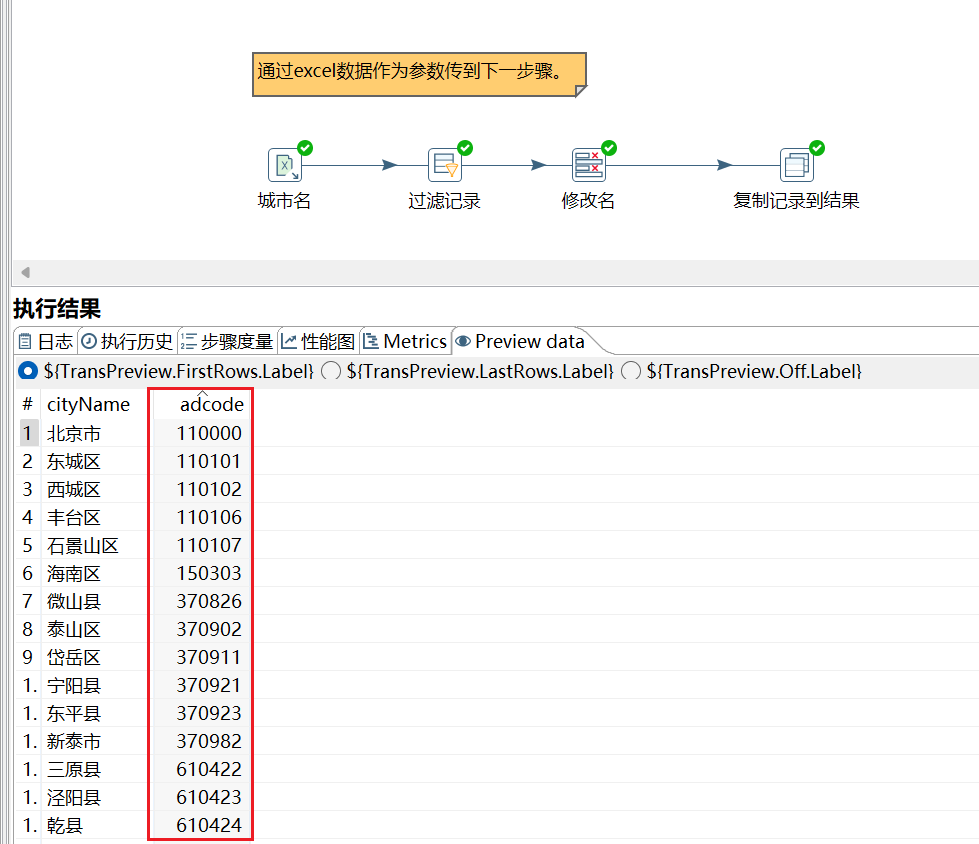The height and width of the screenshot is (844, 979).
Task: Select adcode value 110107
Action: pyautogui.click(x=209, y=546)
